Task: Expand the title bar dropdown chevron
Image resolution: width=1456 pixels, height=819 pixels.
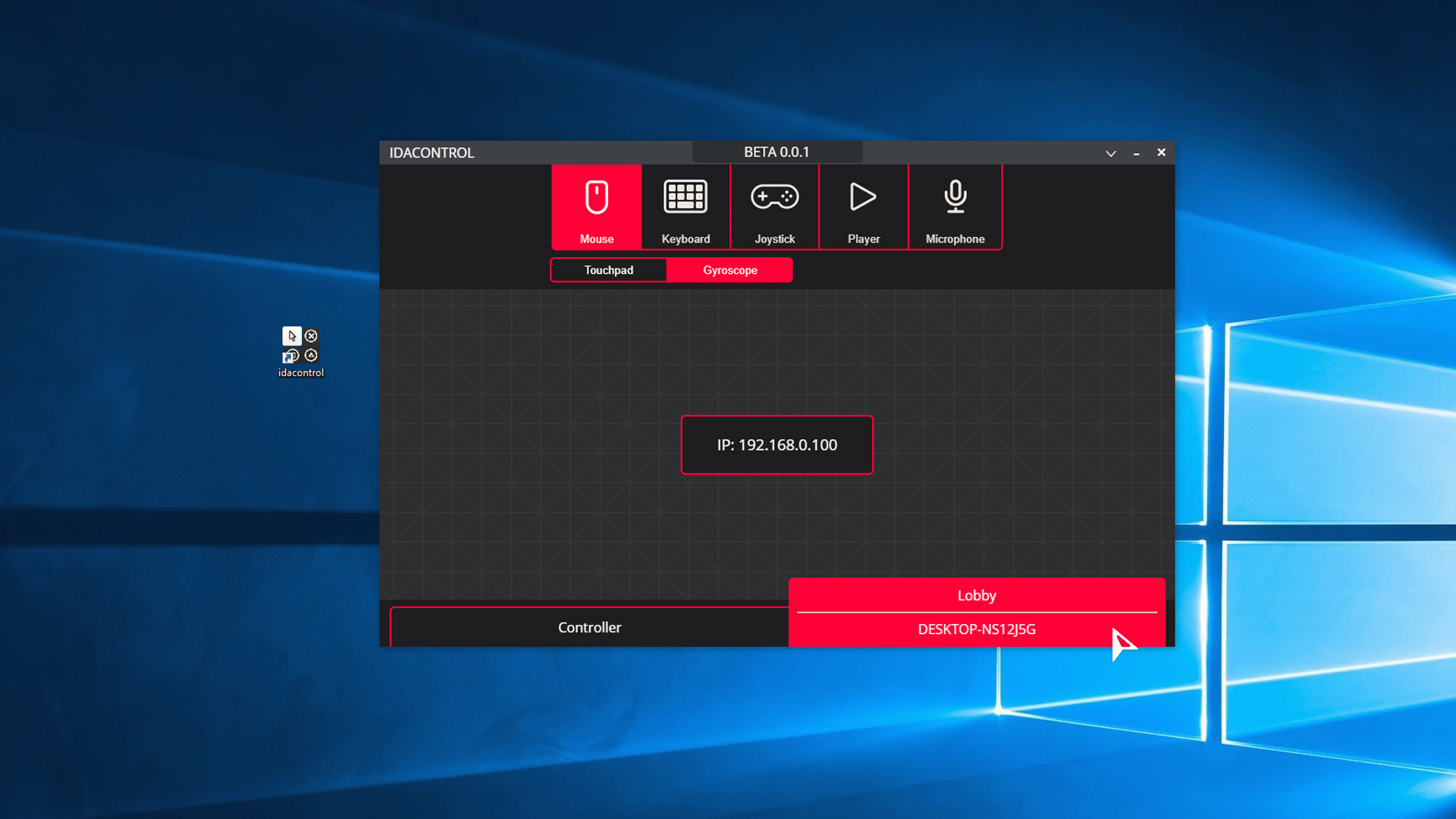Action: [1110, 153]
